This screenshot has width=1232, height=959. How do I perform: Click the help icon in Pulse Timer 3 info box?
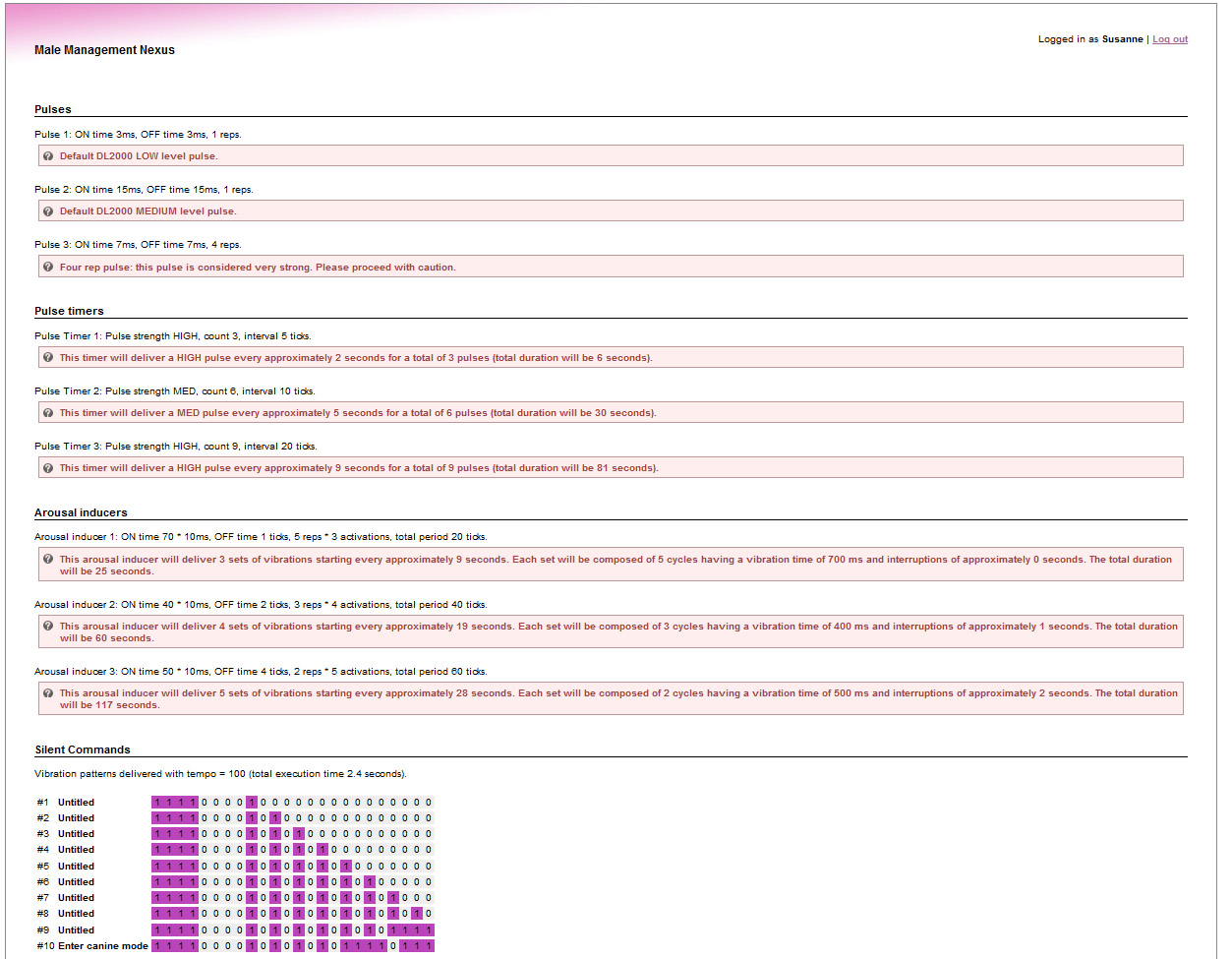click(x=48, y=468)
